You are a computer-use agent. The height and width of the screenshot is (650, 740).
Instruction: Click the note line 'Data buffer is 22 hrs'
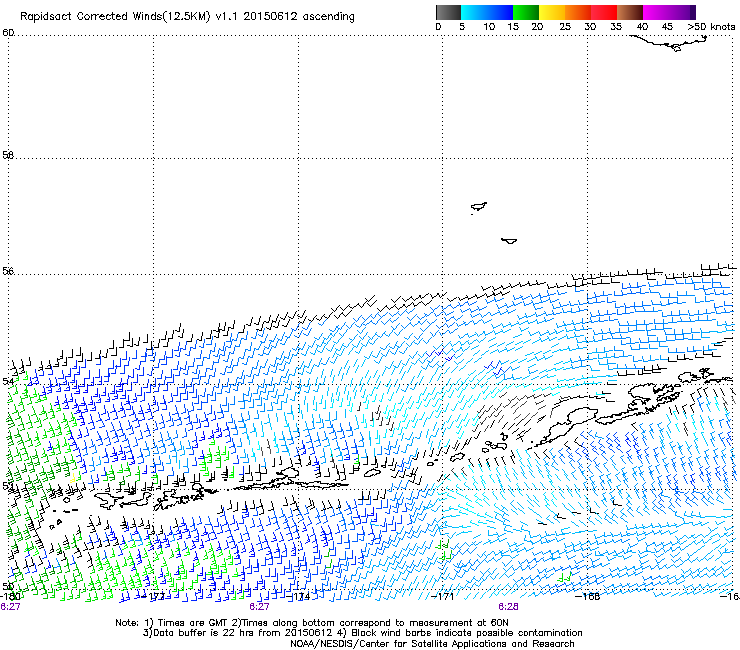[x=362, y=633]
